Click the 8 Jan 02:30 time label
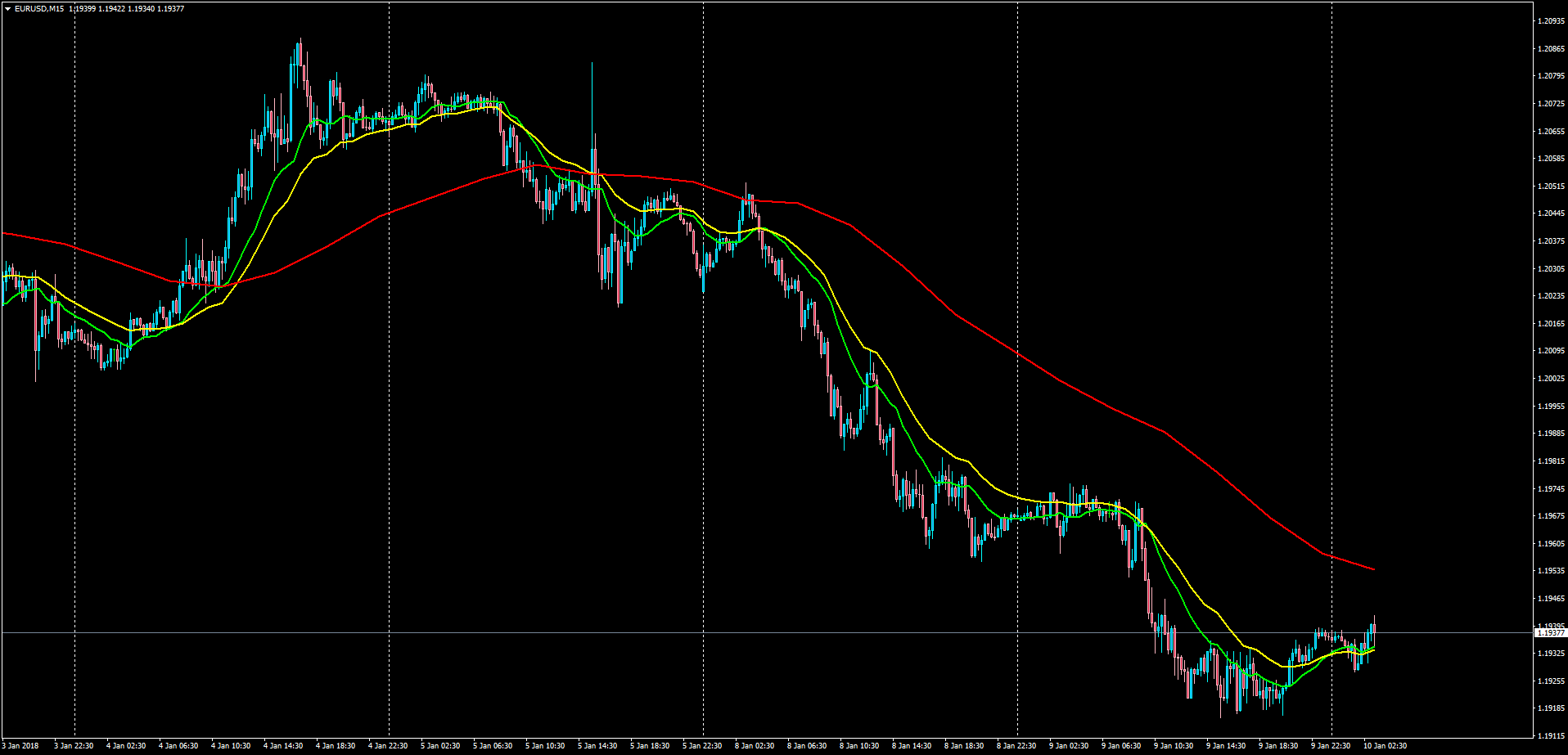 point(755,746)
